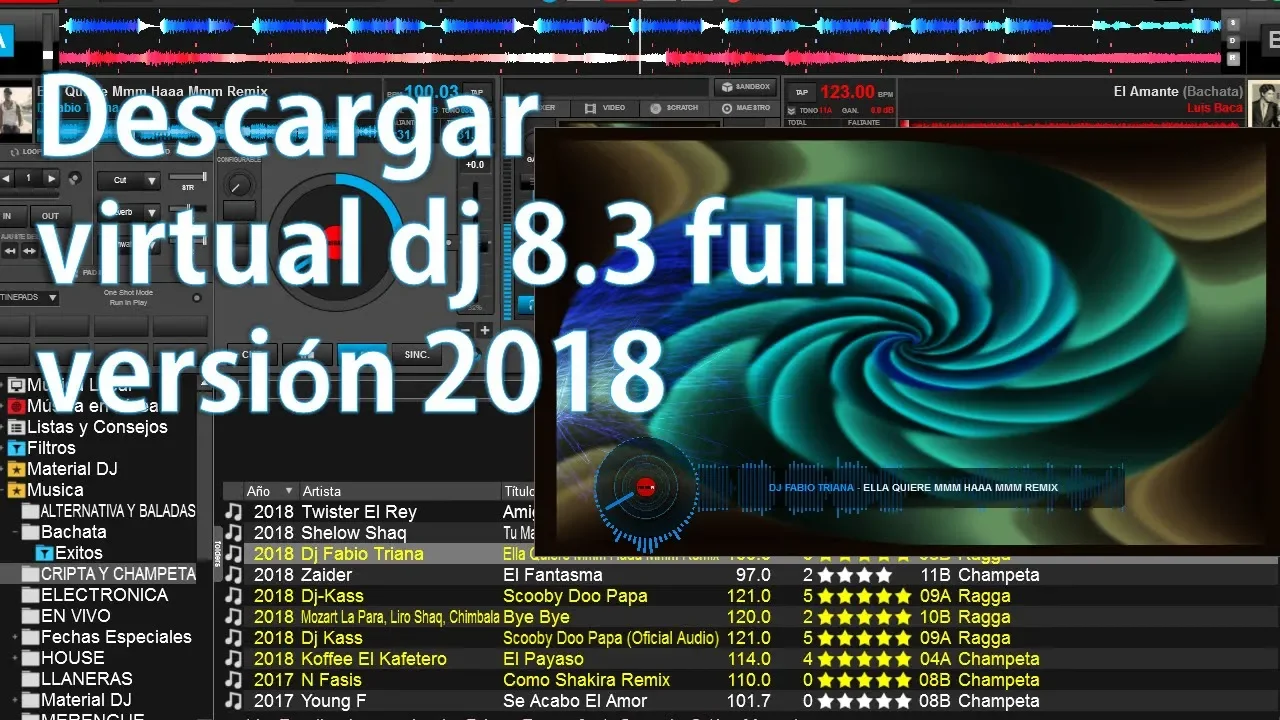This screenshot has width=1280, height=720.
Task: Select 'El Fantasma' title
Action: tap(553, 575)
